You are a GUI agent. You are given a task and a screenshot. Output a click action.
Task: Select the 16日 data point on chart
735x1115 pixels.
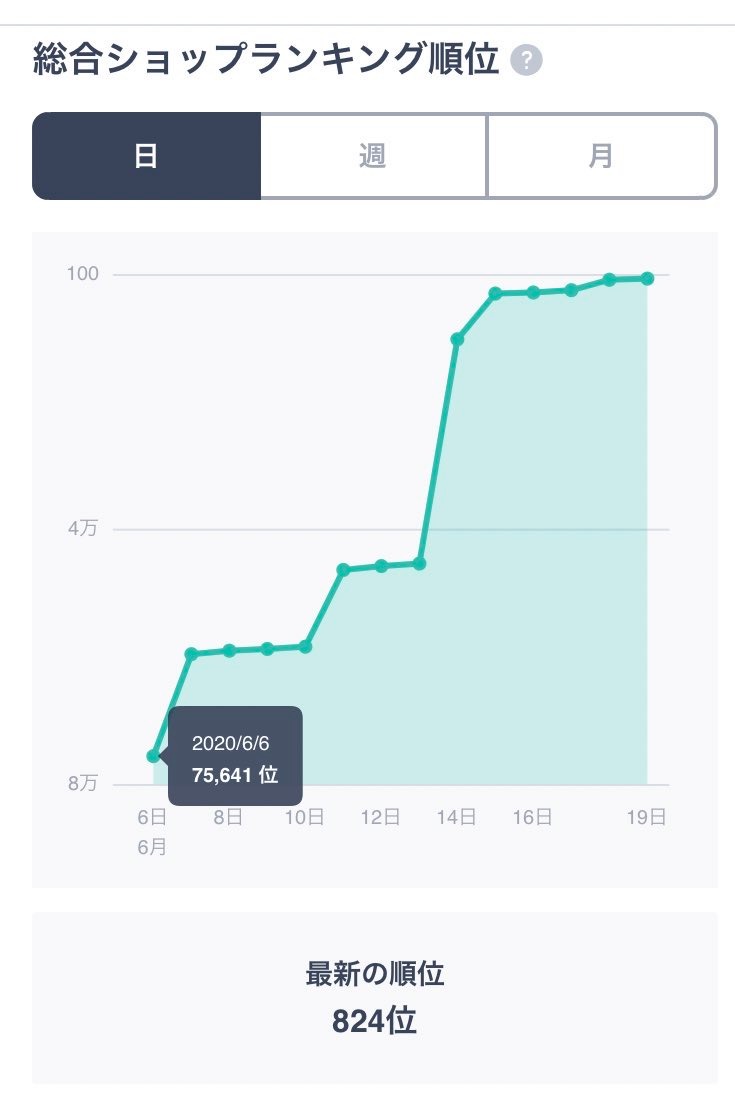533,292
